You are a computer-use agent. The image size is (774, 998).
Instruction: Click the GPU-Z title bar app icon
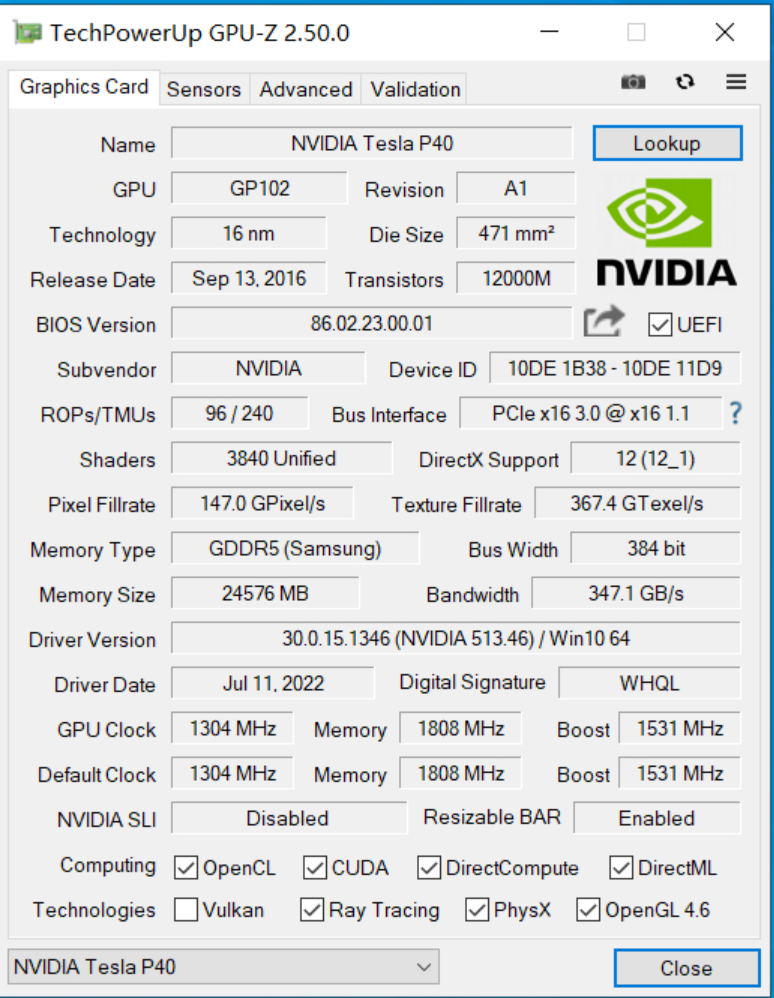[27, 33]
